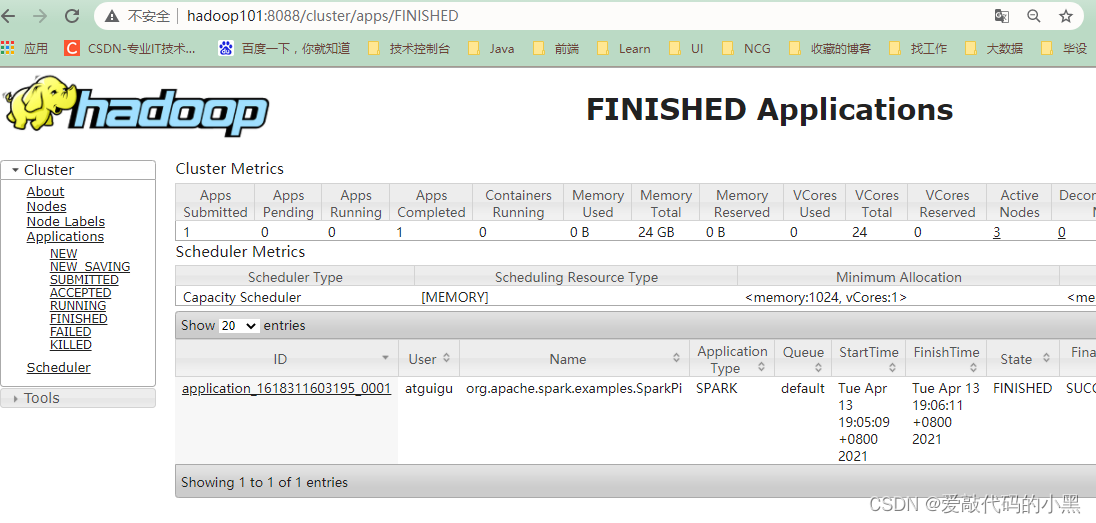Open the Baidu bookmark
Image resolution: width=1096 pixels, height=523 pixels.
[x=284, y=48]
